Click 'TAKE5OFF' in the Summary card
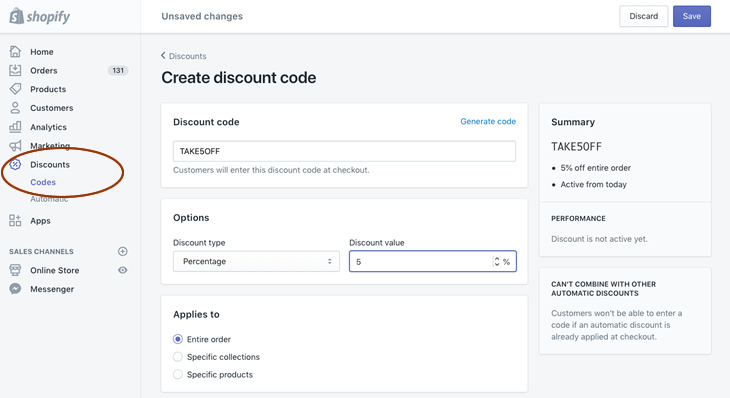Viewport: 730px width, 398px height. (576, 147)
